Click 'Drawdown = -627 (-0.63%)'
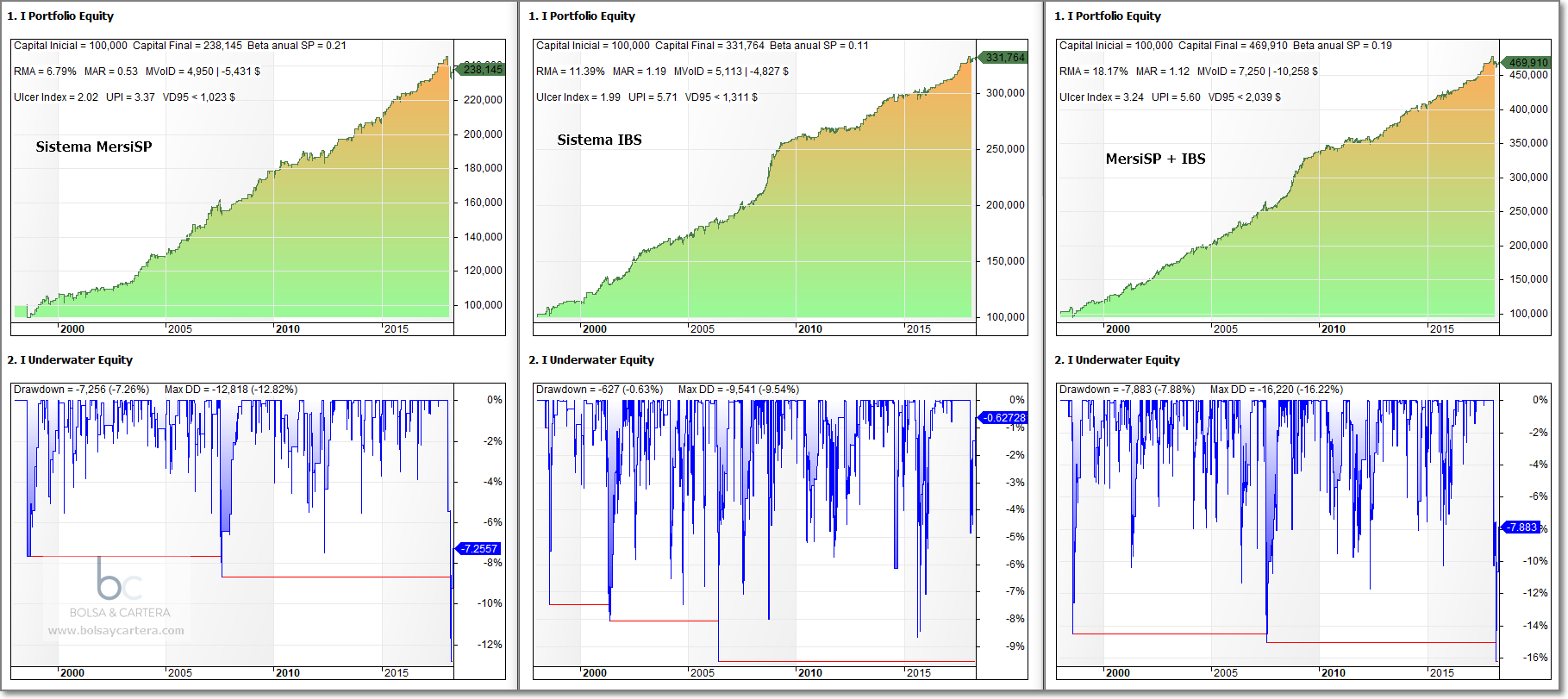 600,390
